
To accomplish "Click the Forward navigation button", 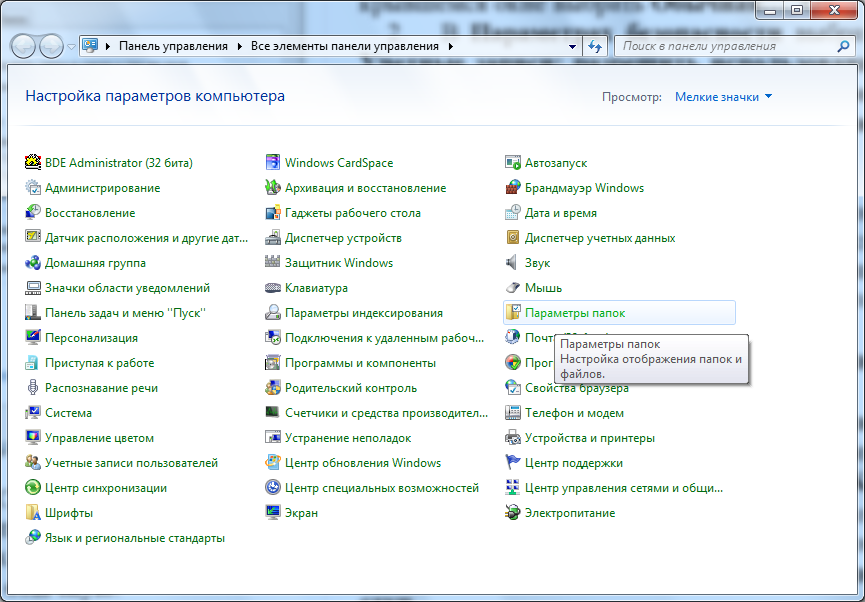I will pyautogui.click(x=52, y=46).
